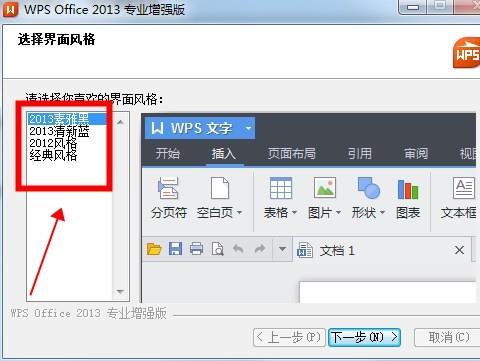This screenshot has width=480, height=361.
Task: Expand the 空白页 dropdown arrow
Action: [239, 212]
